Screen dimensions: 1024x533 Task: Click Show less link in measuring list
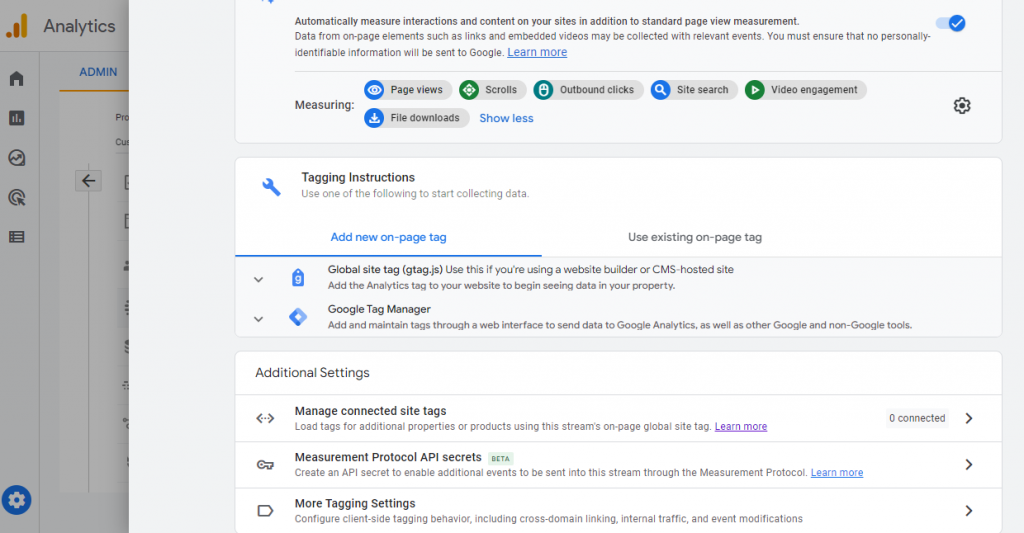tap(506, 118)
